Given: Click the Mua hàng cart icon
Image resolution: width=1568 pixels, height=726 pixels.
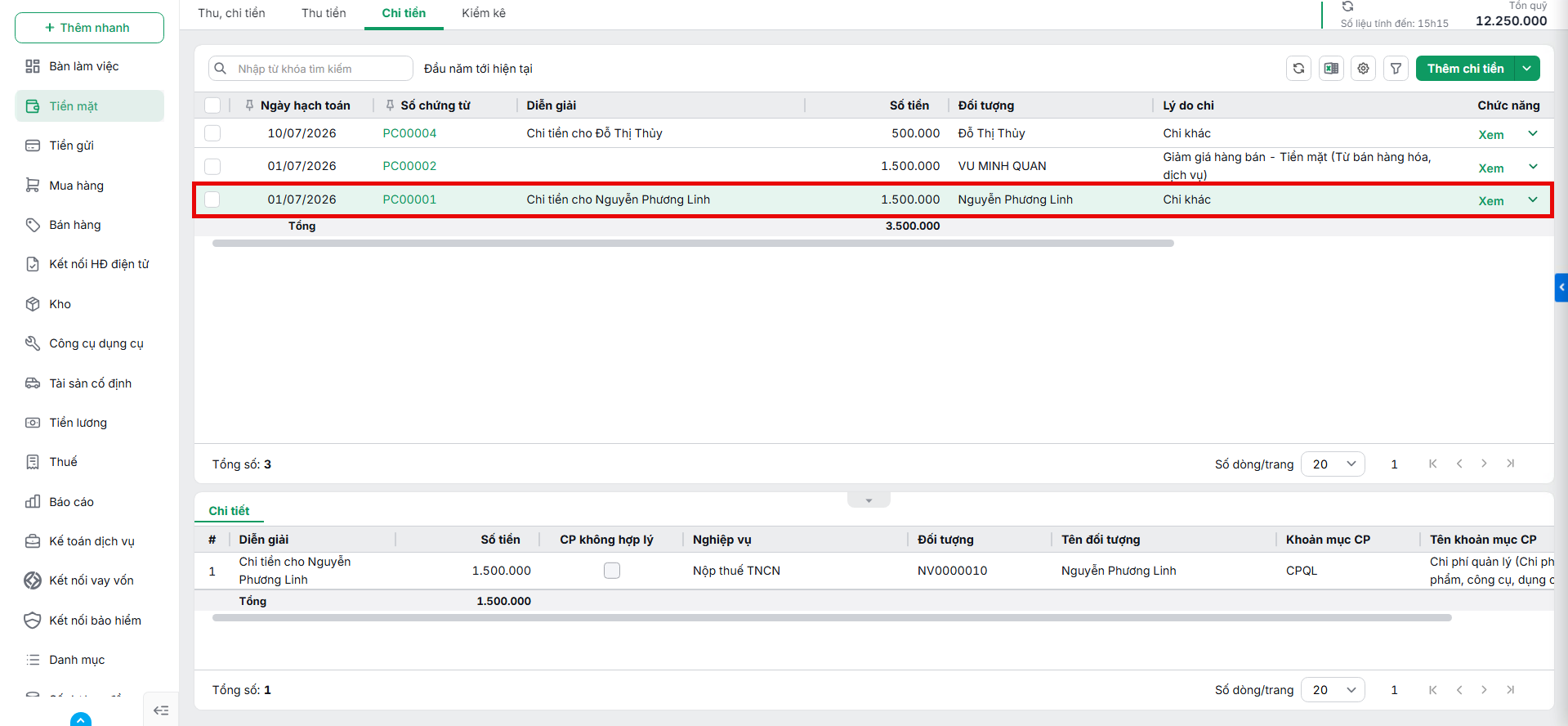Looking at the screenshot, I should 33,186.
